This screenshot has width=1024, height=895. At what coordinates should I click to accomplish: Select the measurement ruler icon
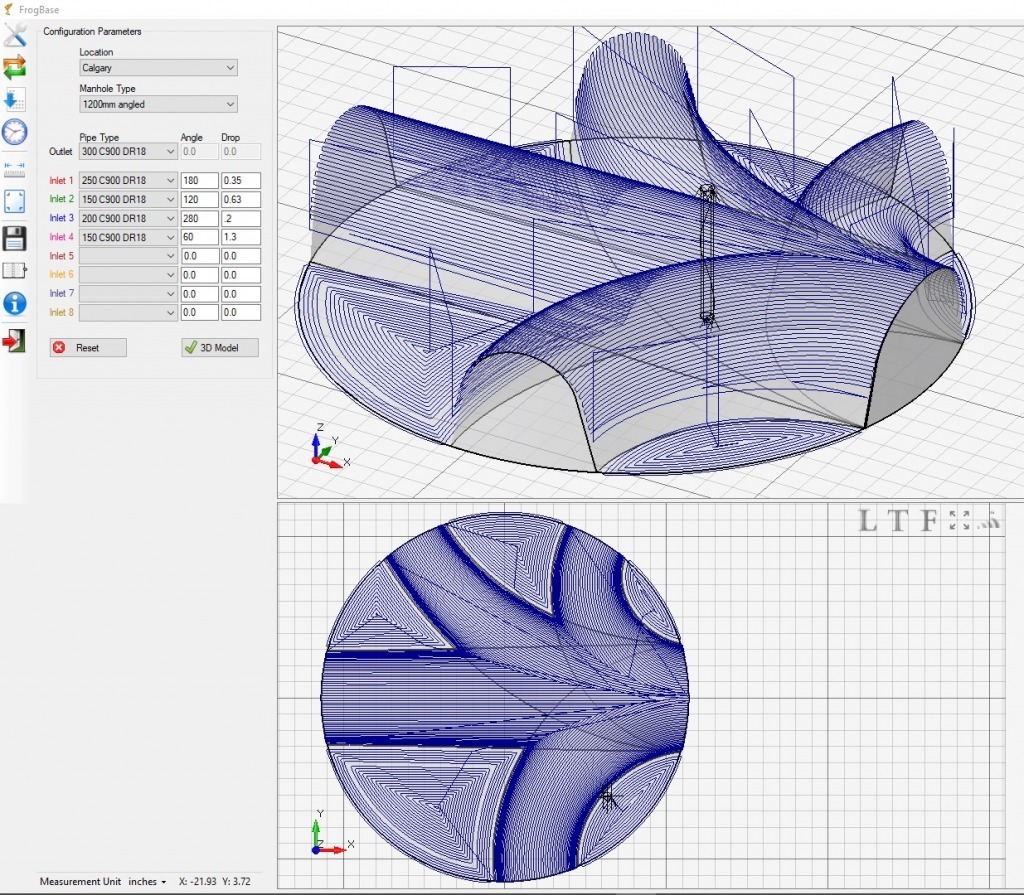(15, 169)
